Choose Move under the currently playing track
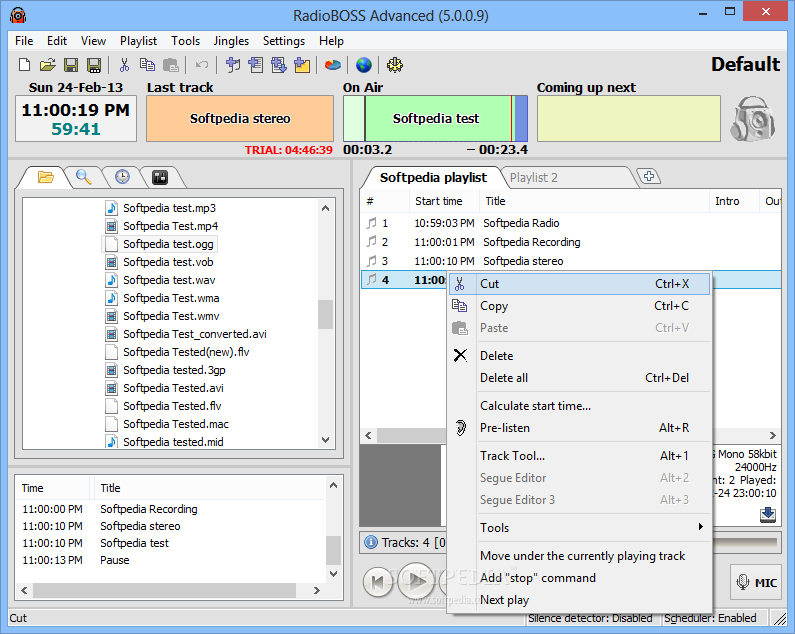 tap(580, 556)
